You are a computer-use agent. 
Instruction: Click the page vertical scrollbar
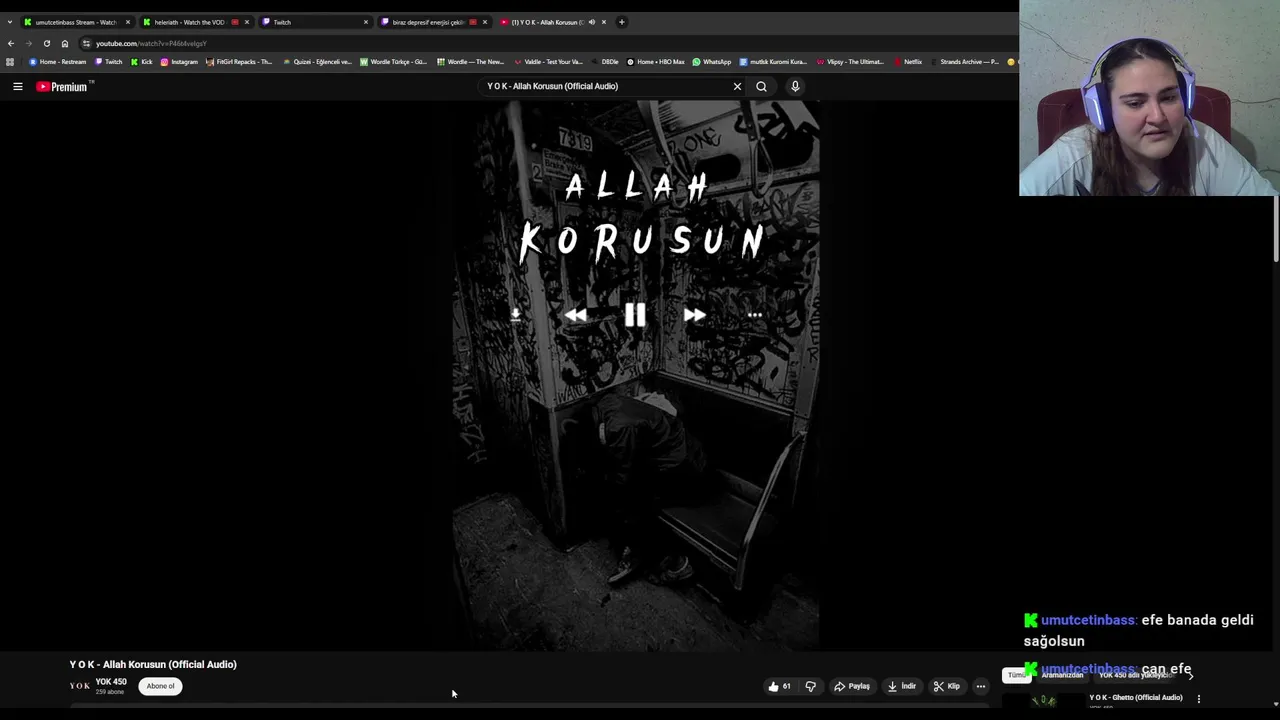pos(1276,230)
